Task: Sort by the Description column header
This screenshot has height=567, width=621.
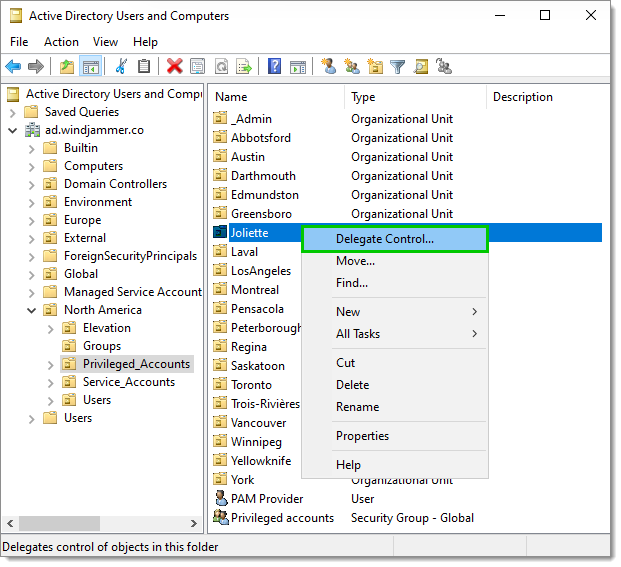Action: [x=548, y=97]
